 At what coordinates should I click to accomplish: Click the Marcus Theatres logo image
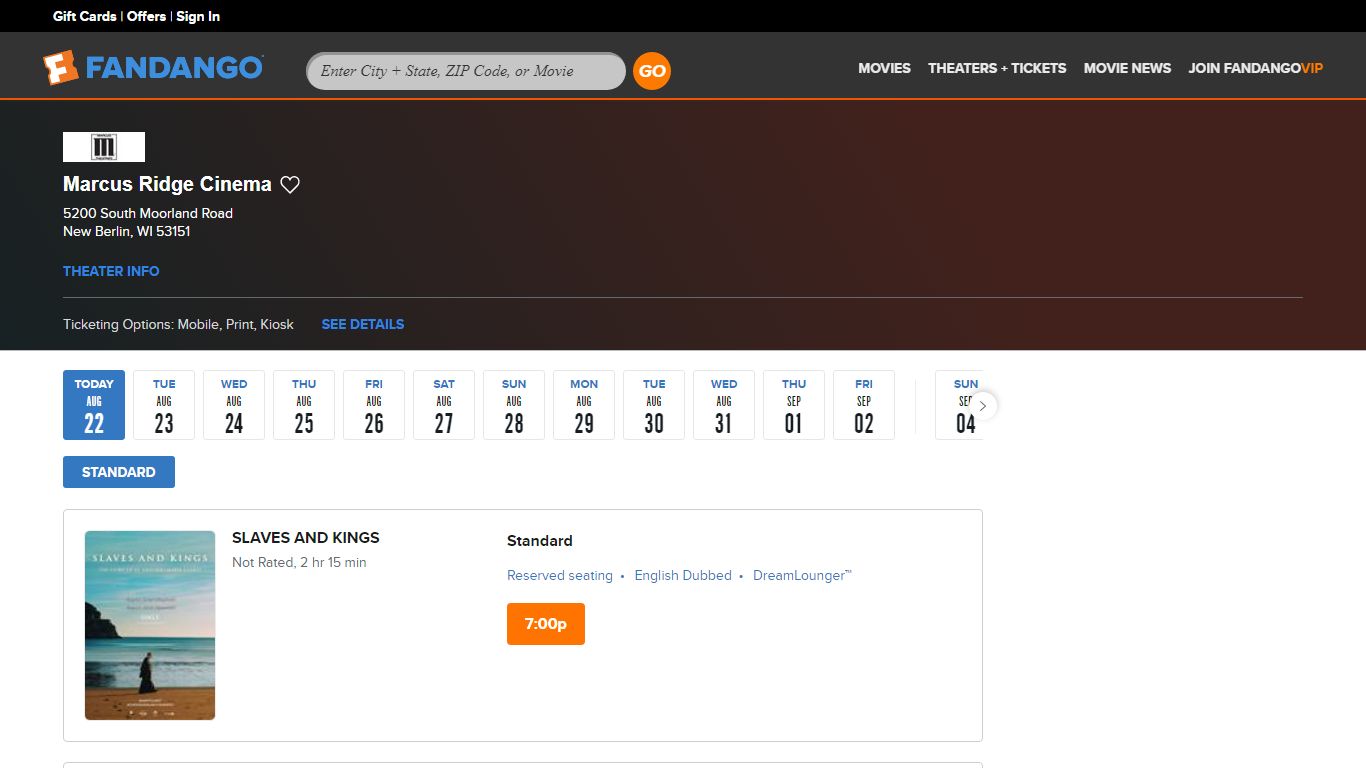pyautogui.click(x=104, y=147)
